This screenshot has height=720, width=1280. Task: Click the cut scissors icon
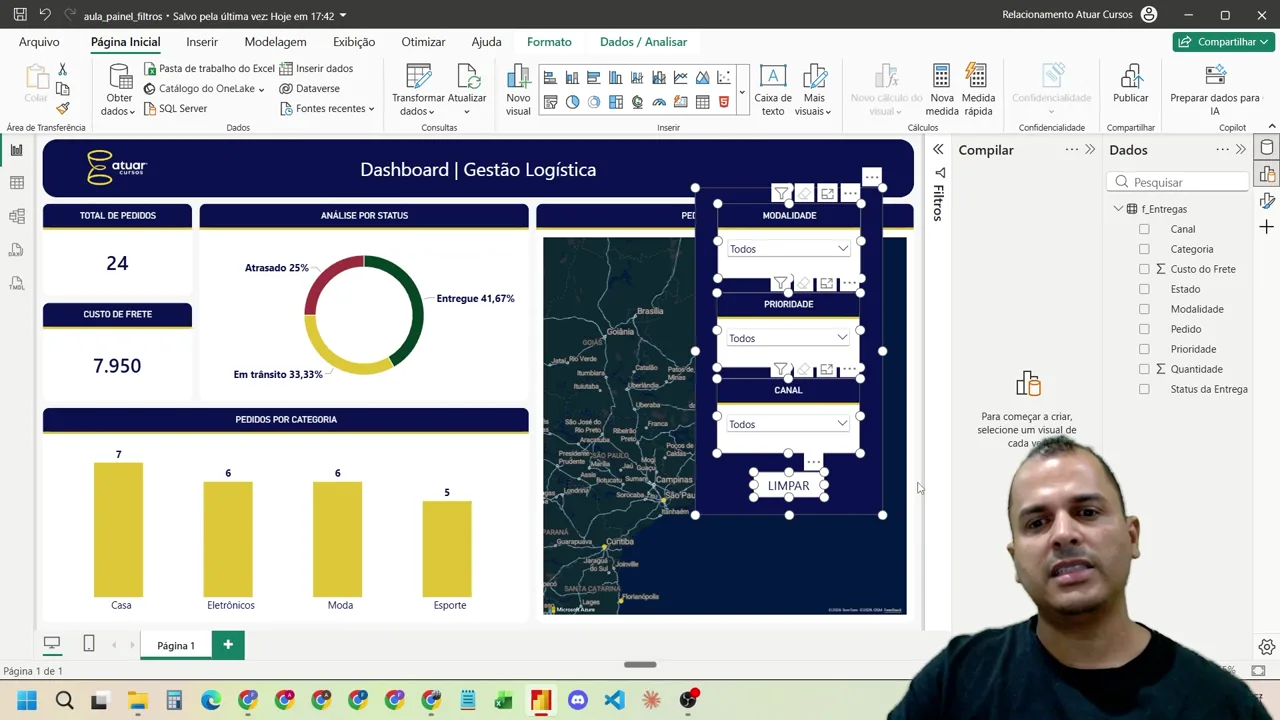(x=62, y=69)
